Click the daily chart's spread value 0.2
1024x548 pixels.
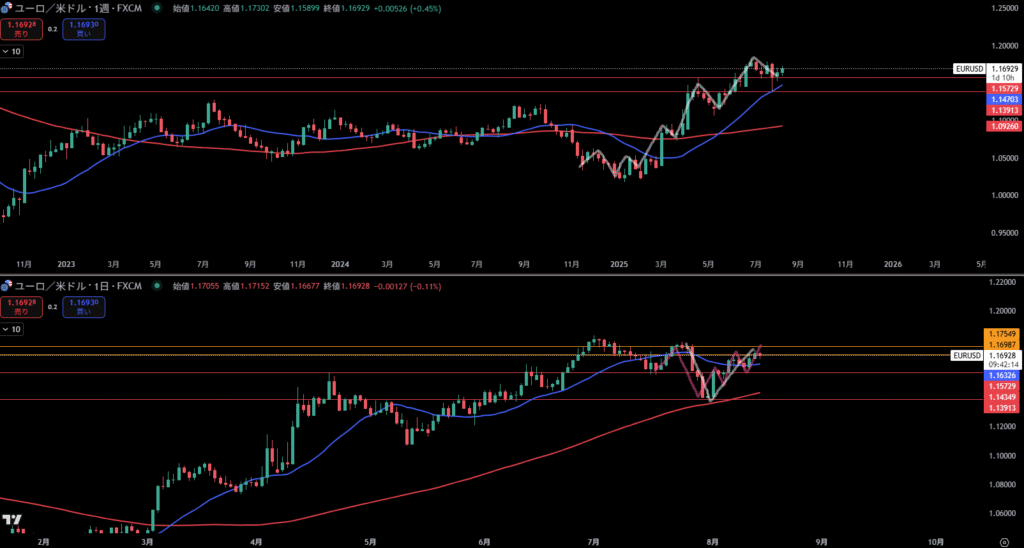coord(52,306)
